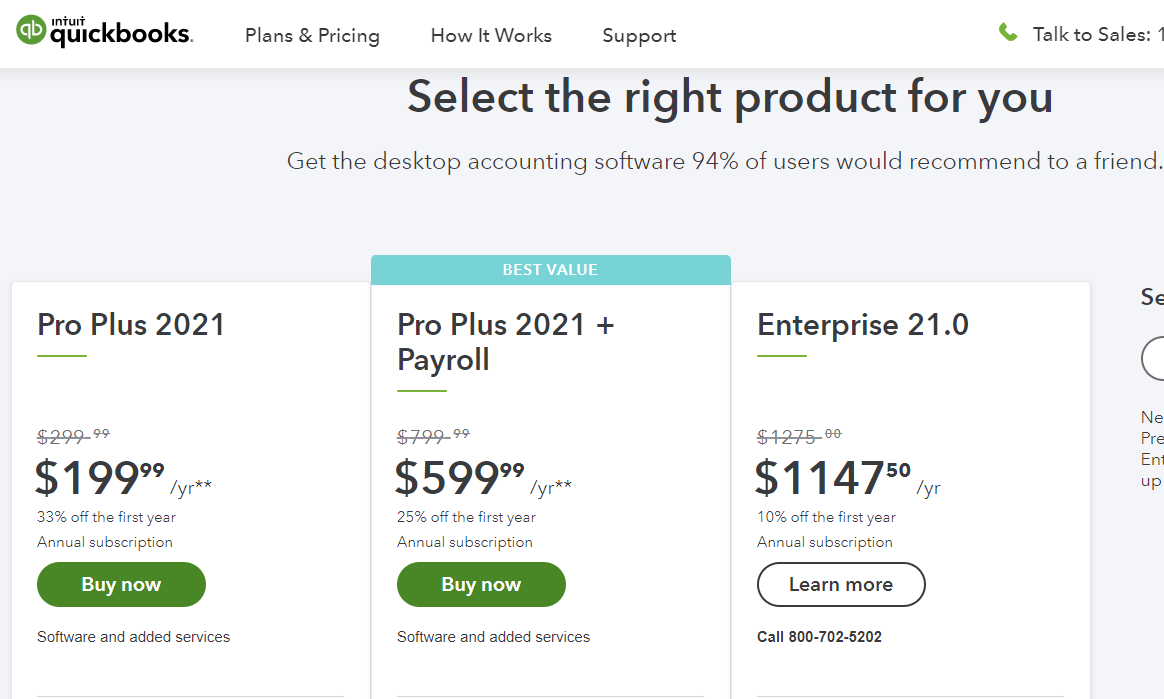Click the BEST VALUE banner
The height and width of the screenshot is (699, 1164).
pos(551,269)
